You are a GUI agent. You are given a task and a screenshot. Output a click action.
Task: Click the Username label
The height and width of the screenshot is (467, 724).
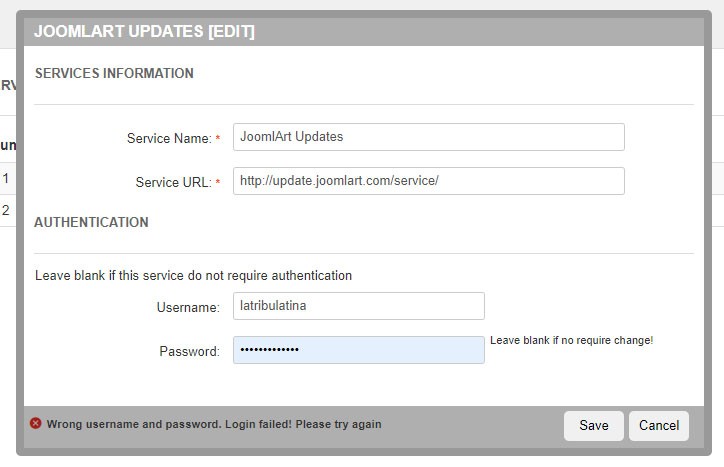tap(187, 307)
